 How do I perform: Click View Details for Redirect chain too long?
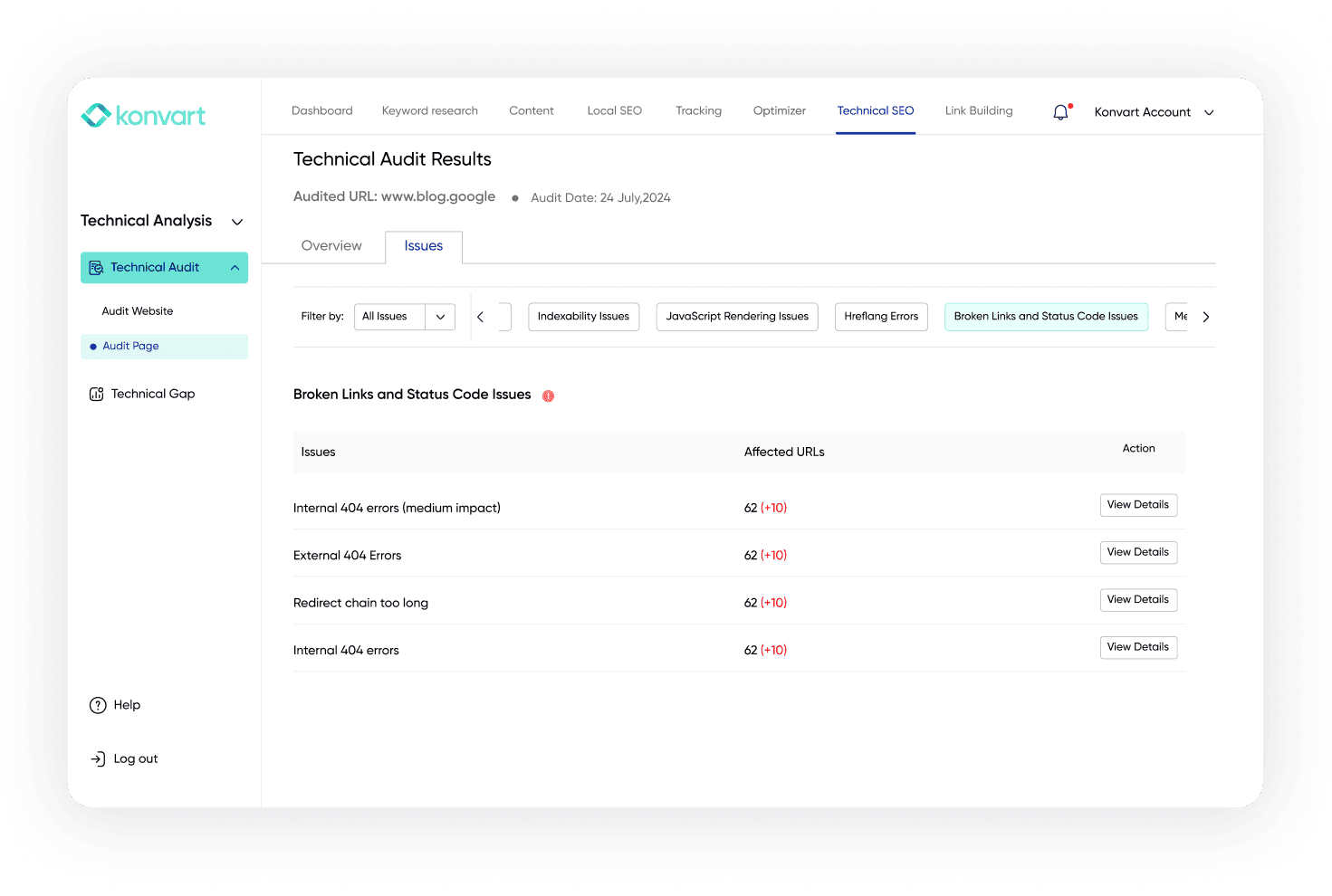(1138, 599)
